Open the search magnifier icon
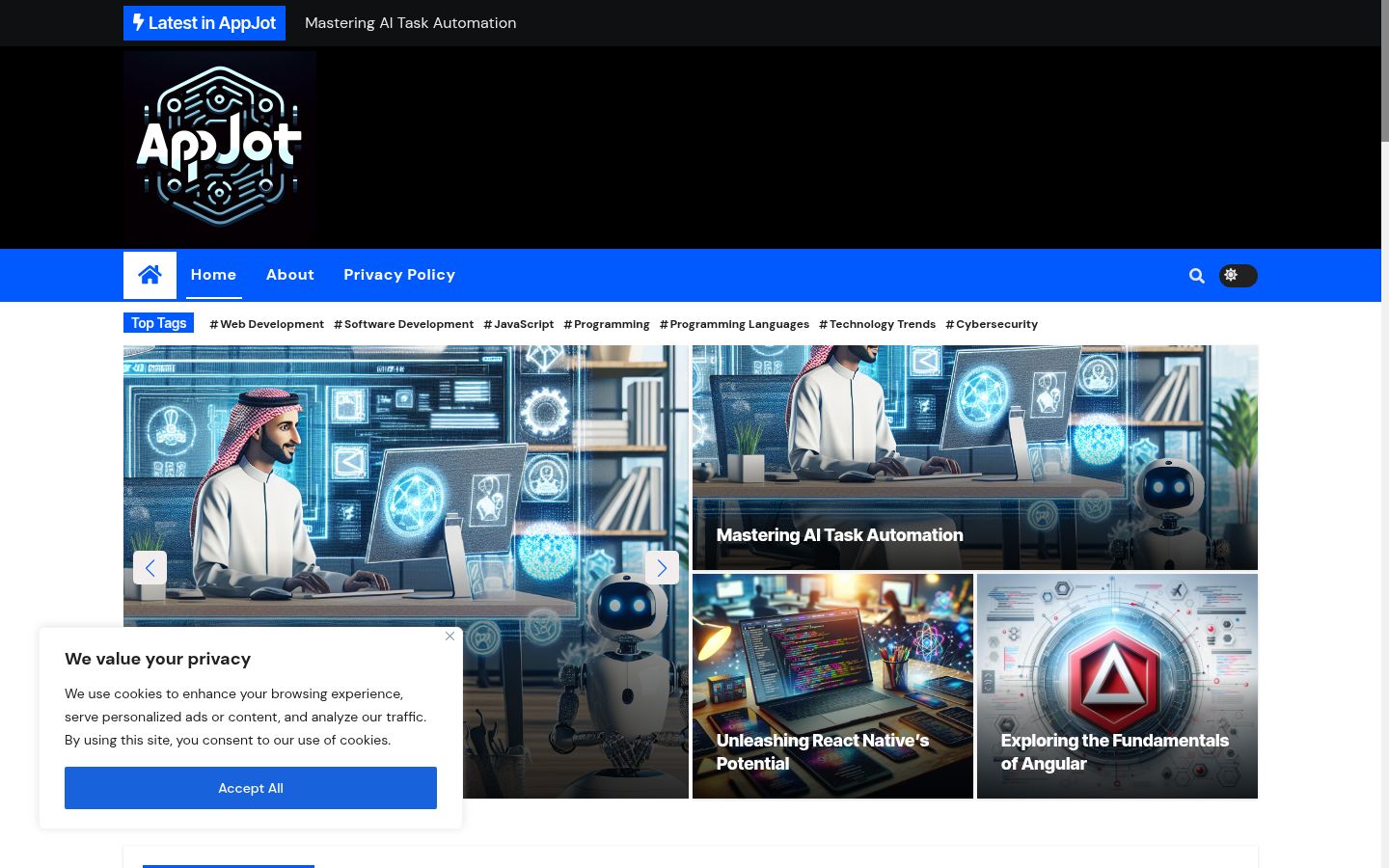Viewport: 1389px width, 868px height. 1197,276
